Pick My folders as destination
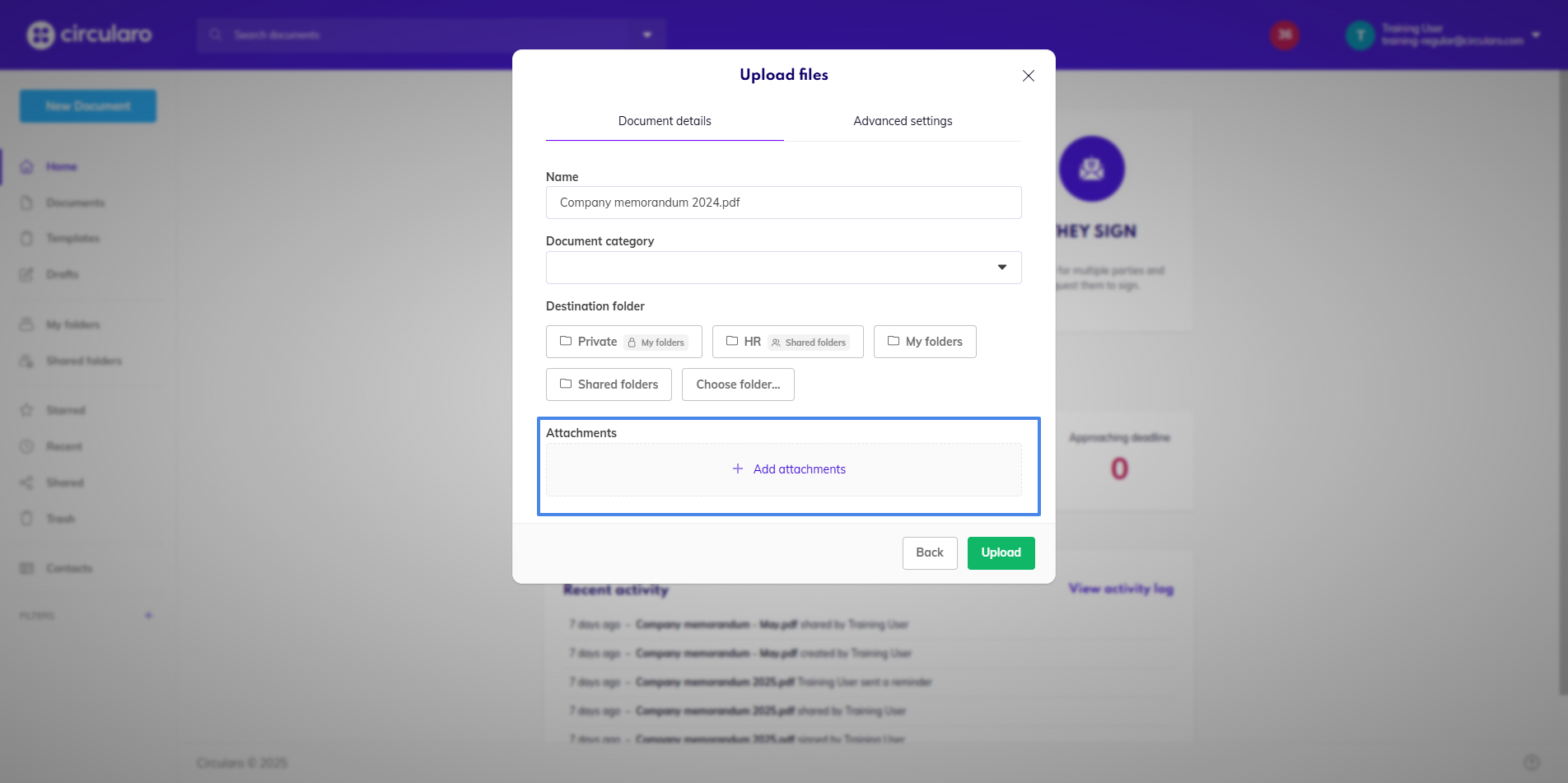The width and height of the screenshot is (1568, 783). [925, 342]
